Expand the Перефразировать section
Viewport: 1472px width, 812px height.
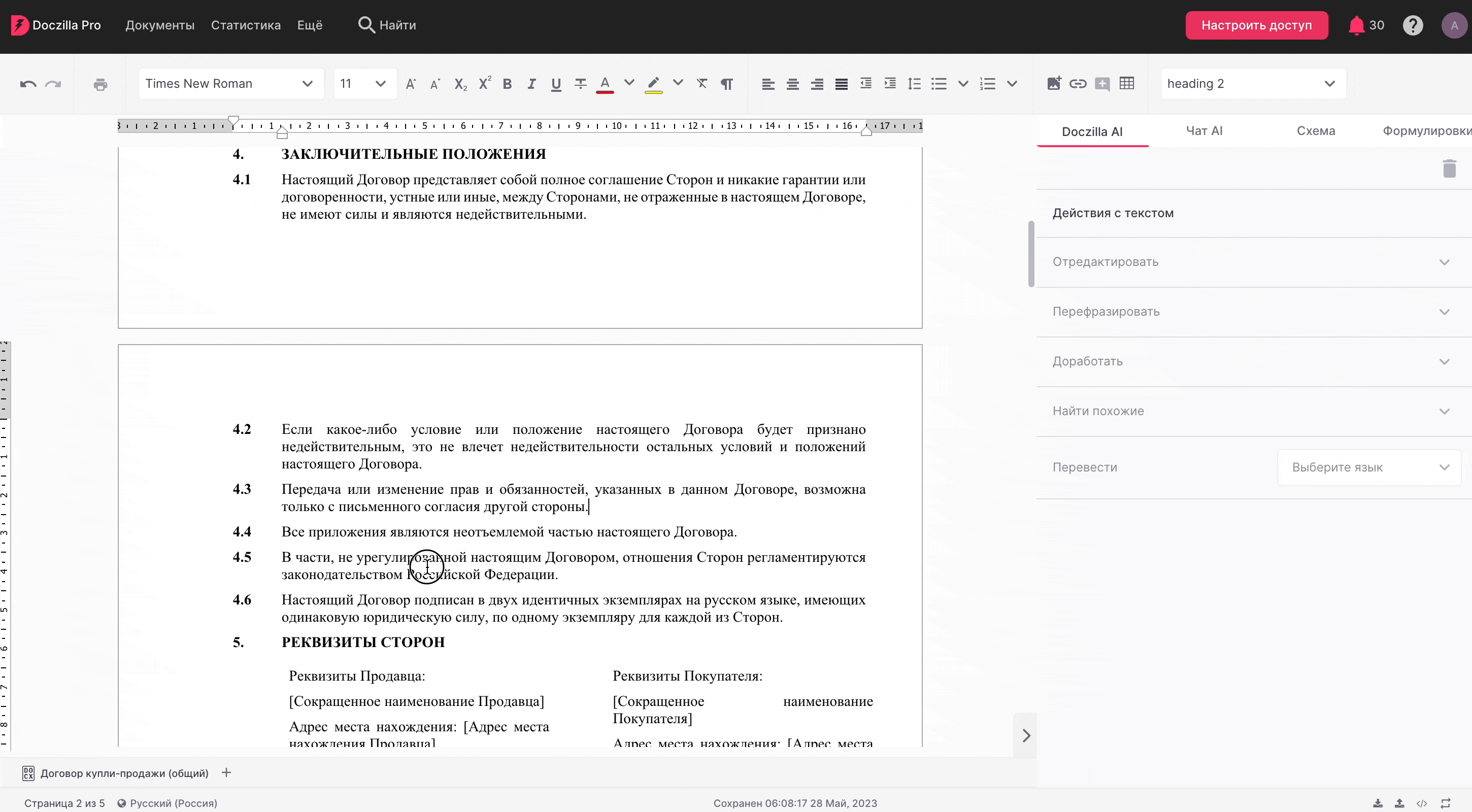pos(1254,312)
